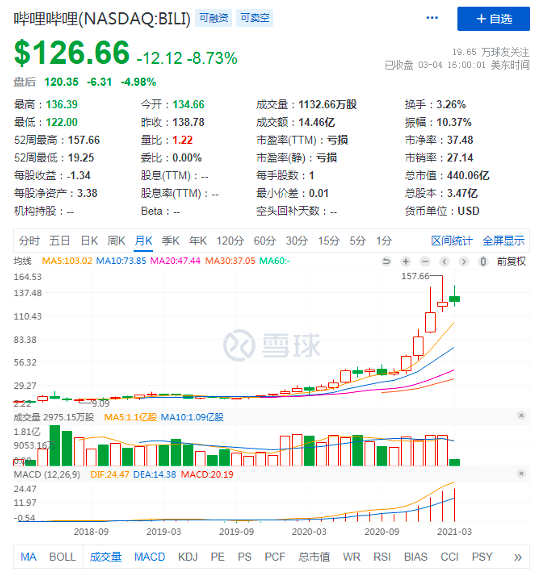
Task: Toggle the PE indicator
Action: pyautogui.click(x=217, y=557)
